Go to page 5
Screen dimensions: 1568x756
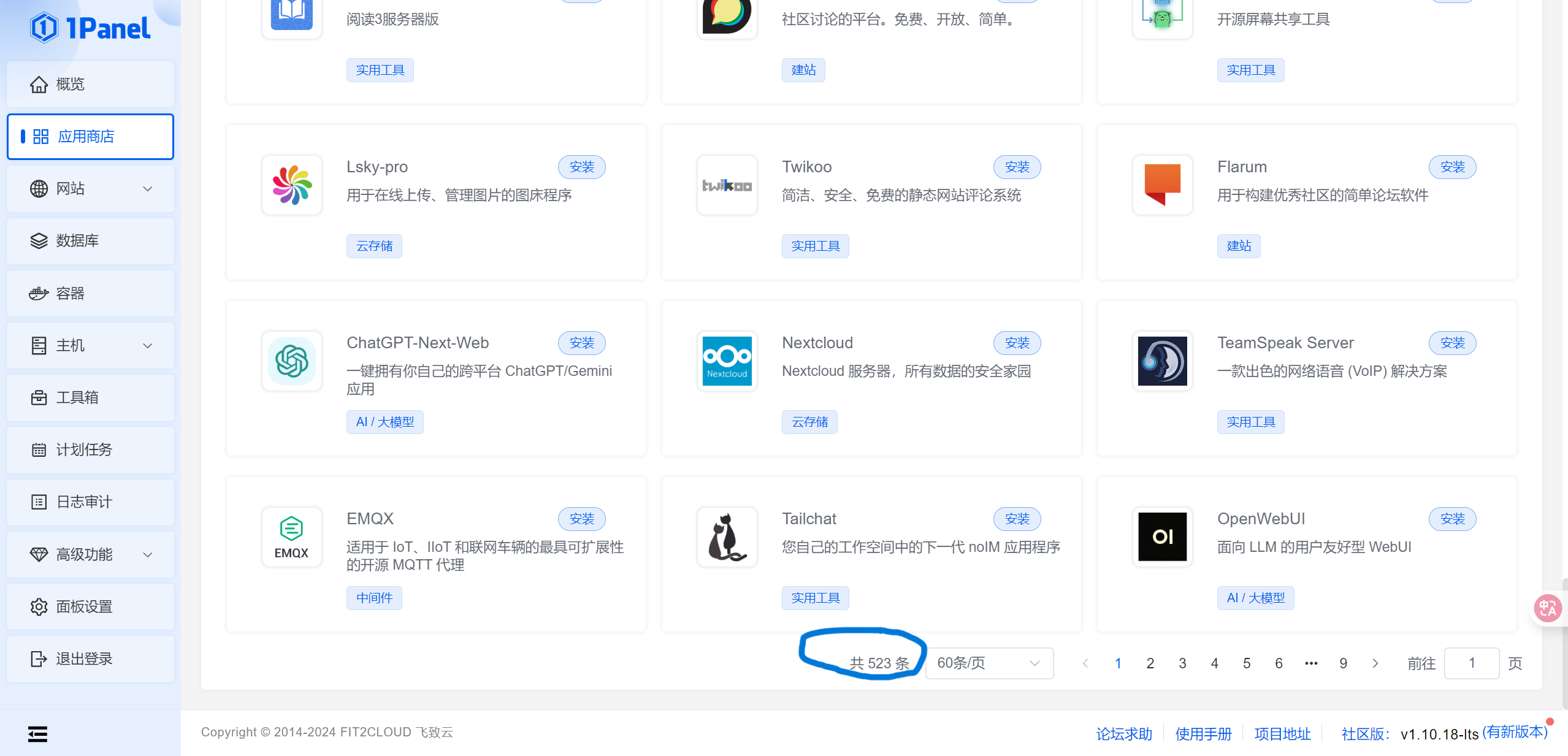(1247, 663)
